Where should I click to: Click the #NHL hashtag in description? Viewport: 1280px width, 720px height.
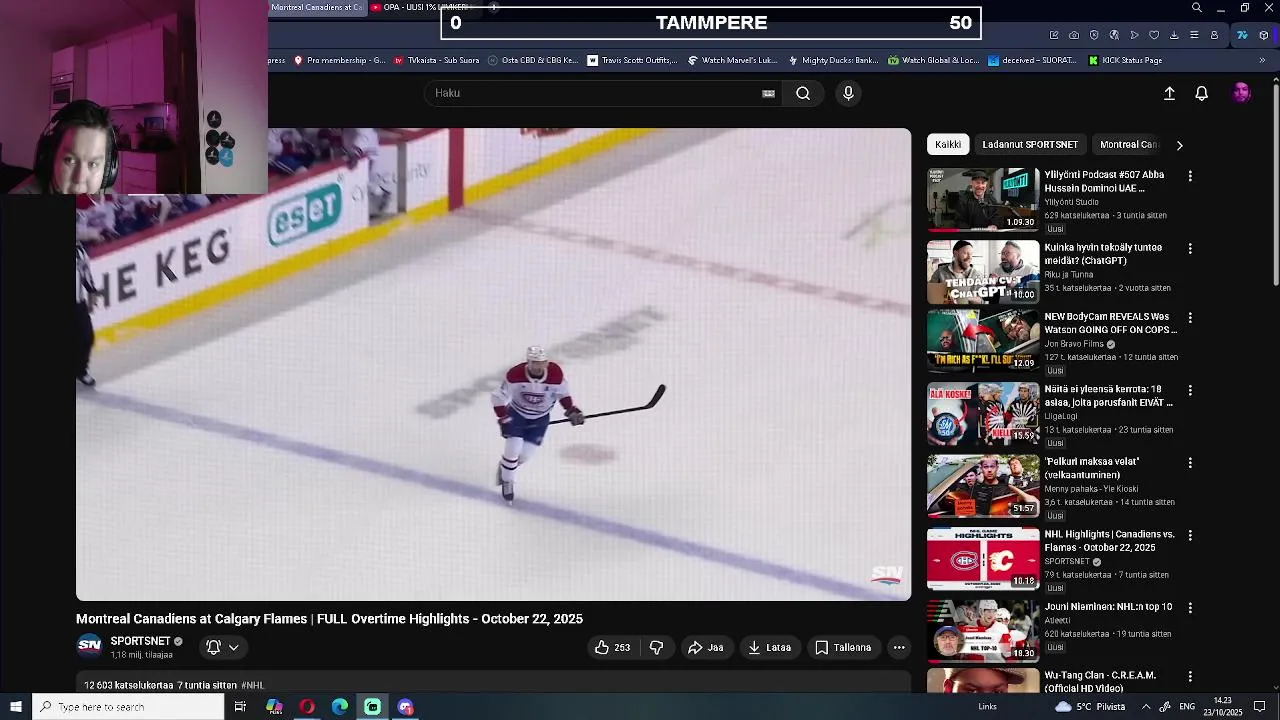pos(252,685)
